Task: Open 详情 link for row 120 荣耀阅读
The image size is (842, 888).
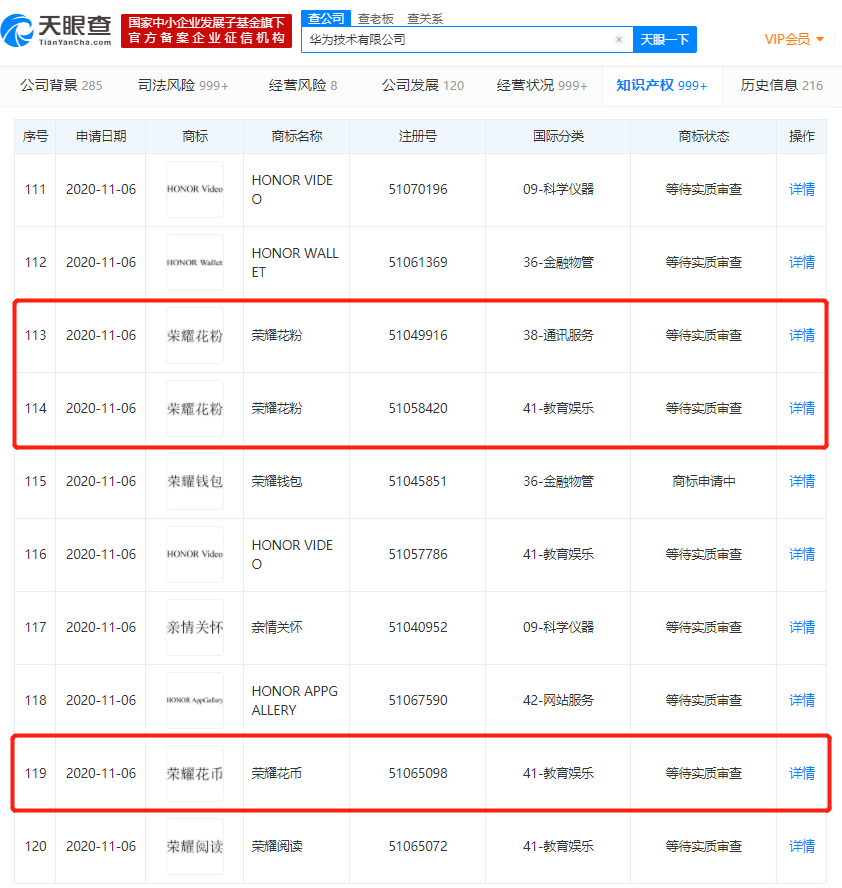Action: [802, 846]
